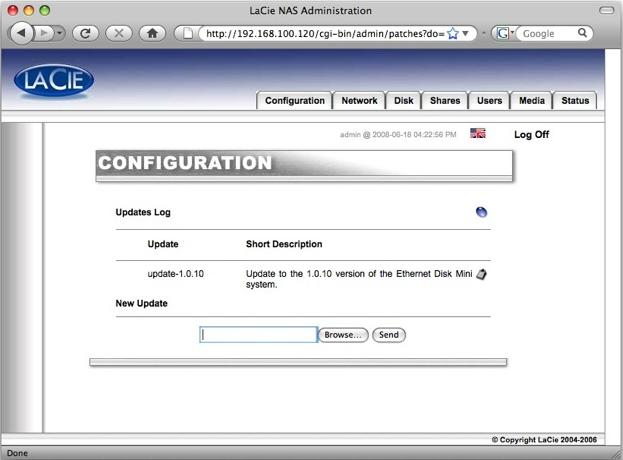Click the Stop loading X button
This screenshot has height=460, width=623.
click(119, 33)
